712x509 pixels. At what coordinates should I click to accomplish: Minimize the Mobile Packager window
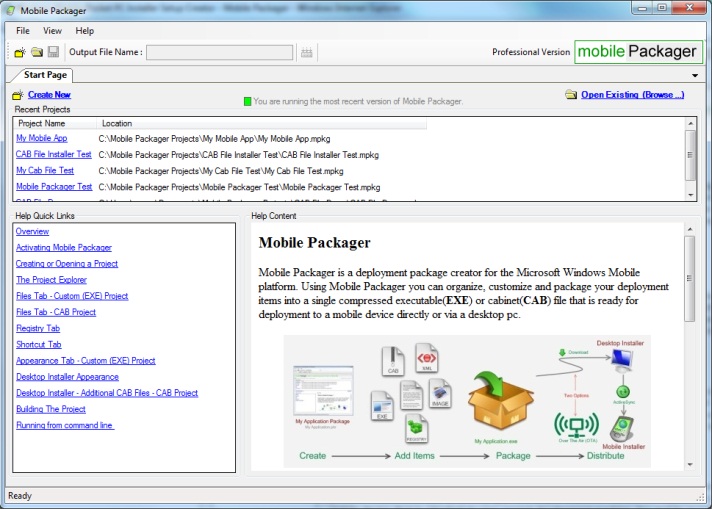pyautogui.click(x=642, y=8)
